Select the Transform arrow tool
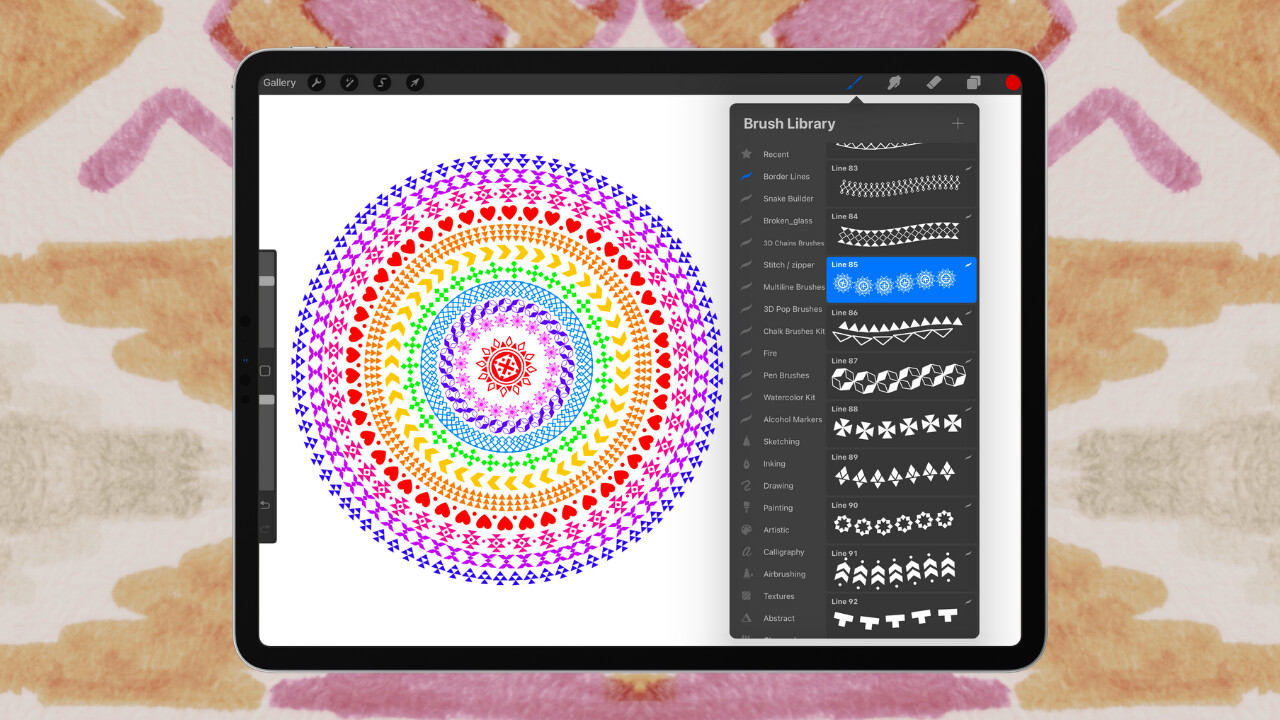Screen dimensions: 1280x720 [x=413, y=82]
